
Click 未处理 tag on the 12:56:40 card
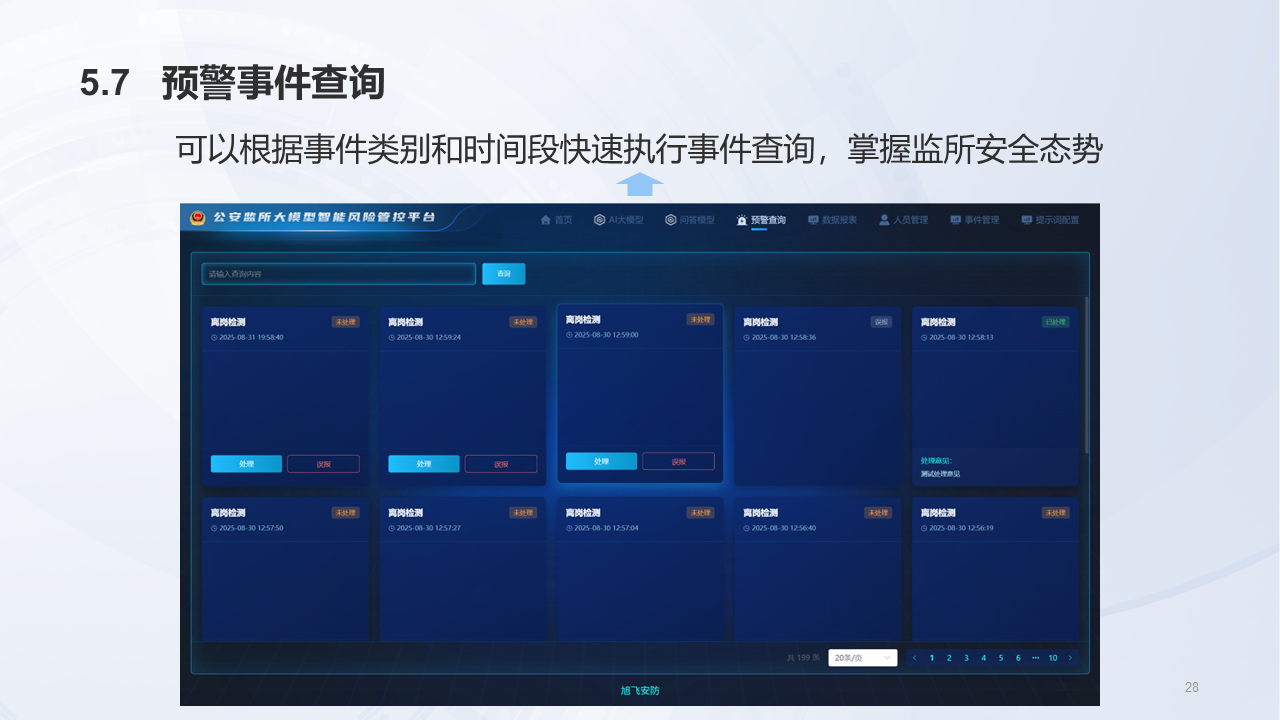pyautogui.click(x=878, y=512)
